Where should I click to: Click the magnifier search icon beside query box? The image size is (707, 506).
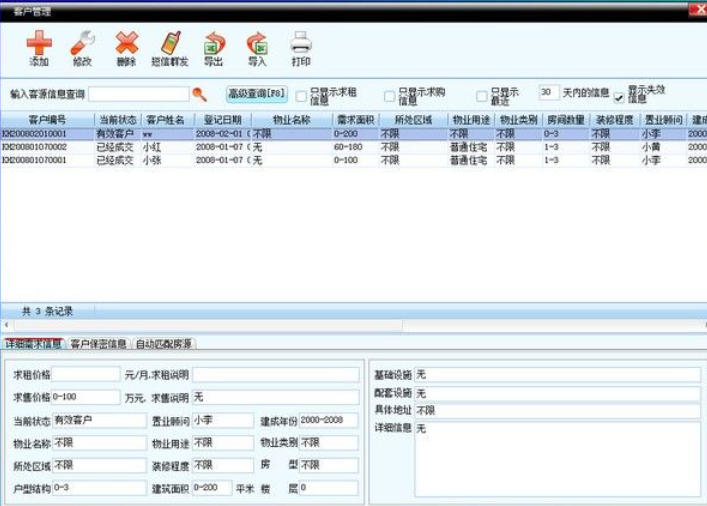199,94
